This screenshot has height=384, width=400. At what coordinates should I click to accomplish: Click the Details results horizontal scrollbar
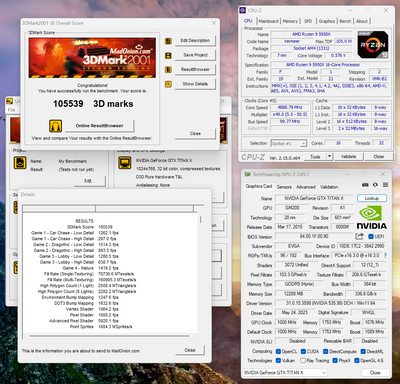click(x=110, y=336)
